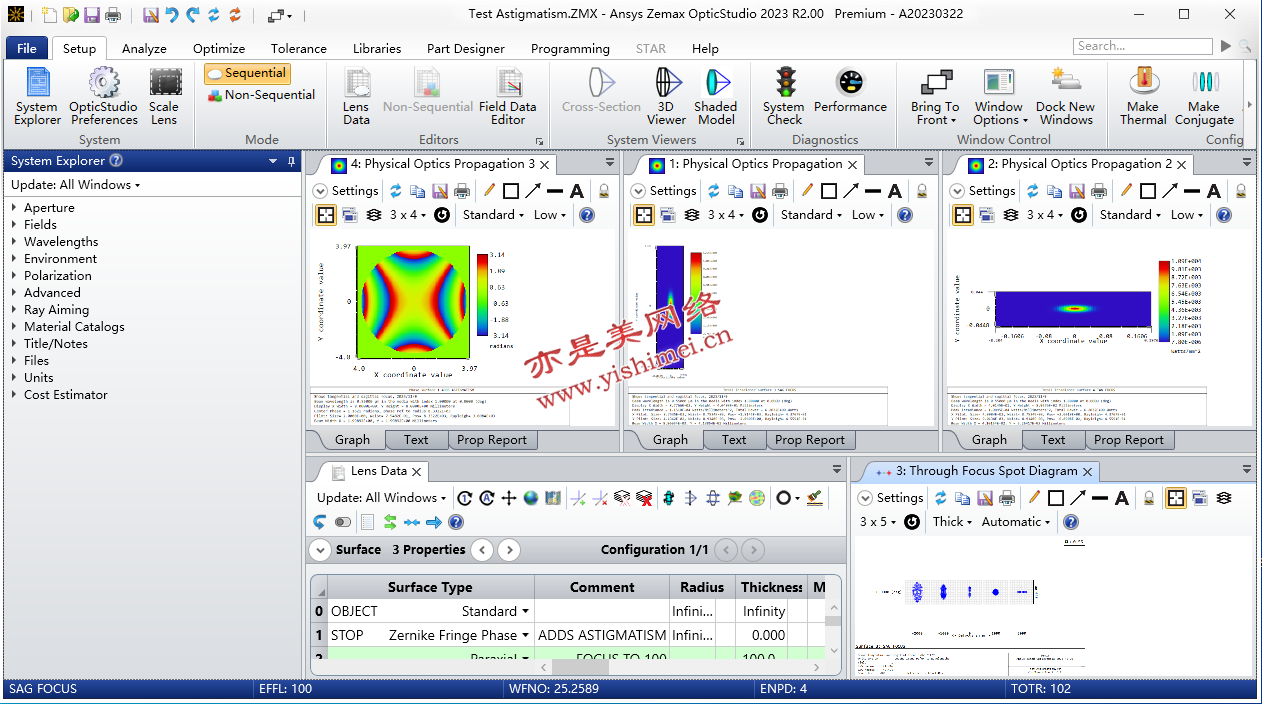The height and width of the screenshot is (704, 1262).
Task: Toggle active-window layout in Through Focus Spot Diagram
Action: tap(1176, 498)
